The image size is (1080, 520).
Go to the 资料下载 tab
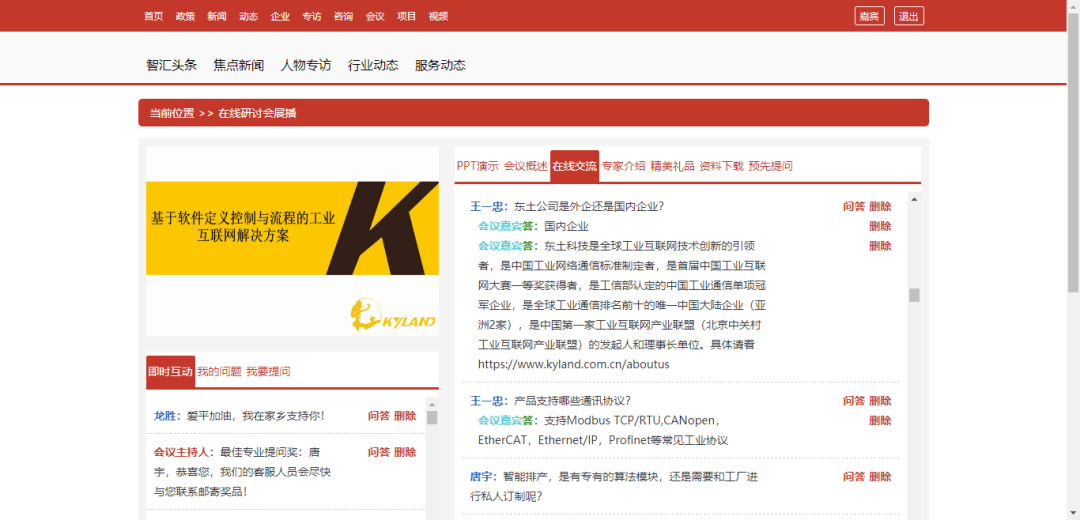pyautogui.click(x=721, y=166)
